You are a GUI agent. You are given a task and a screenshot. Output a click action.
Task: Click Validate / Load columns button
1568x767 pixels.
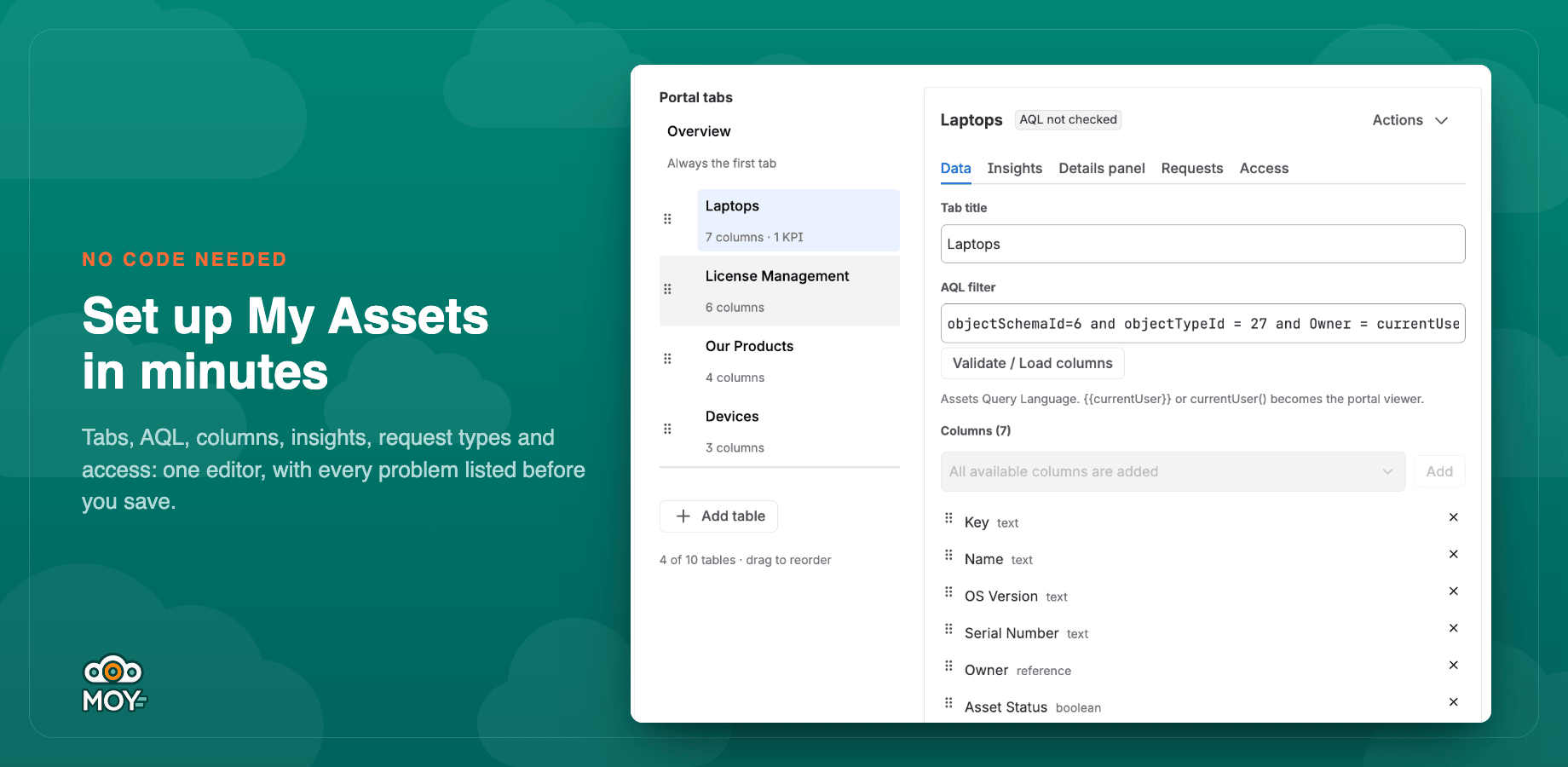point(1032,363)
